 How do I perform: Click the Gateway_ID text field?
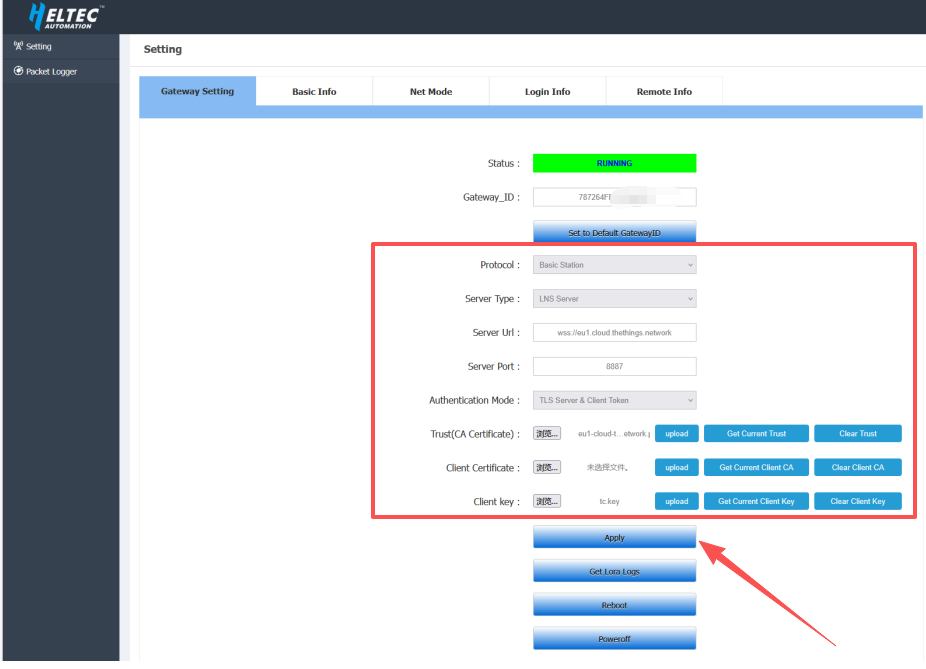click(x=614, y=197)
